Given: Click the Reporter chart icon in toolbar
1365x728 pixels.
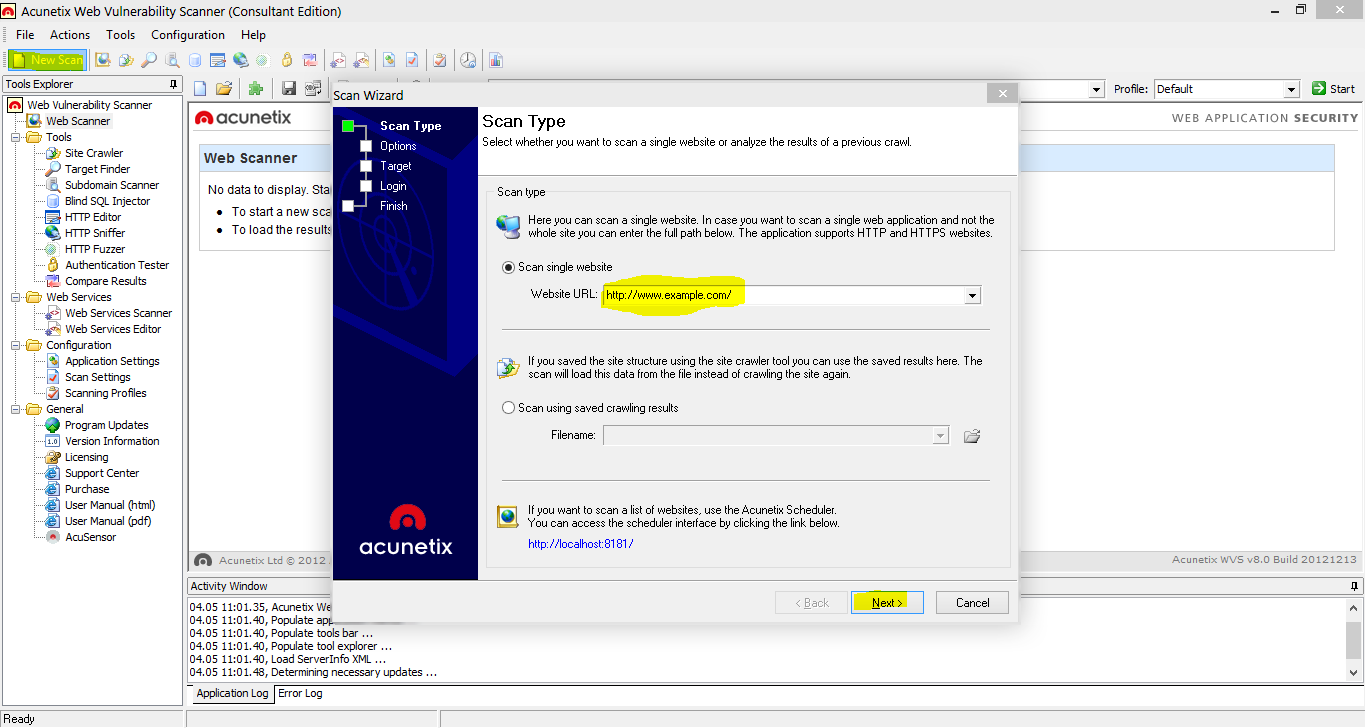Looking at the screenshot, I should (x=496, y=60).
